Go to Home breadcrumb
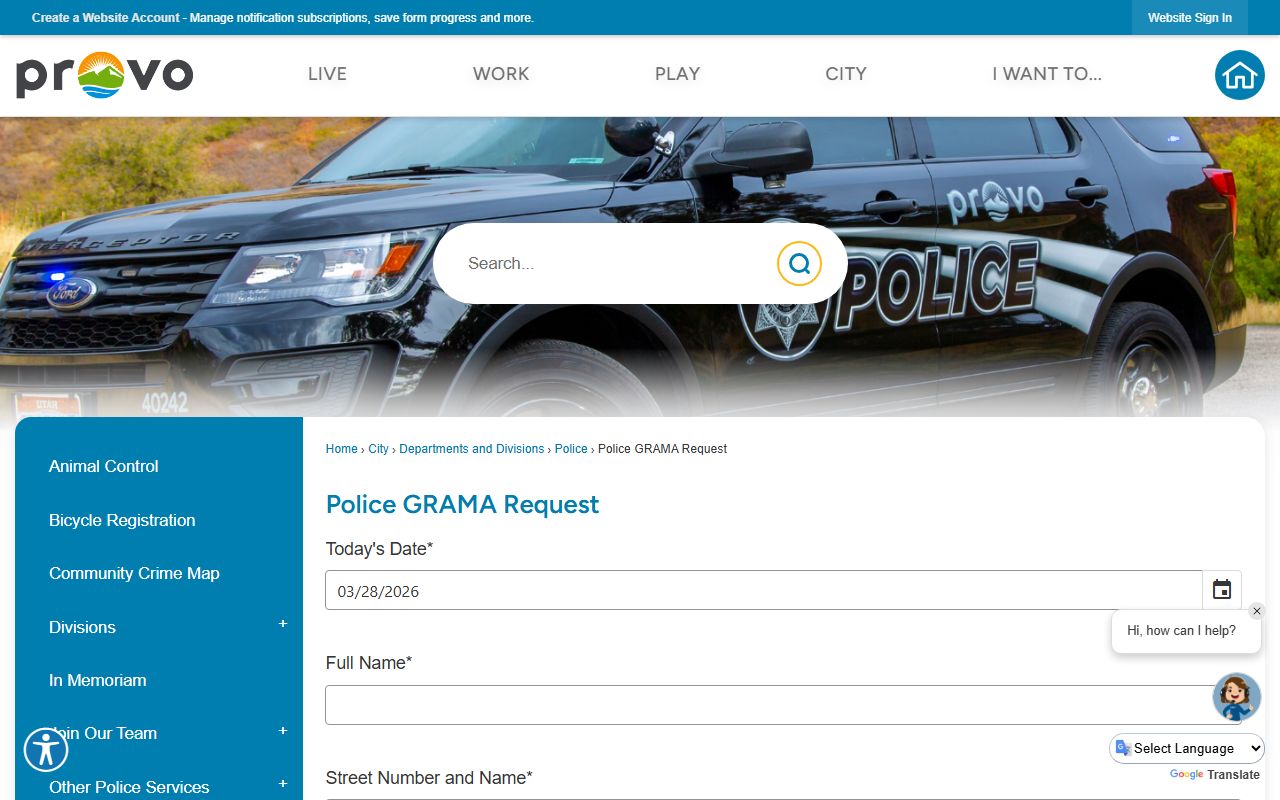Image resolution: width=1280 pixels, height=800 pixels. coord(341,449)
